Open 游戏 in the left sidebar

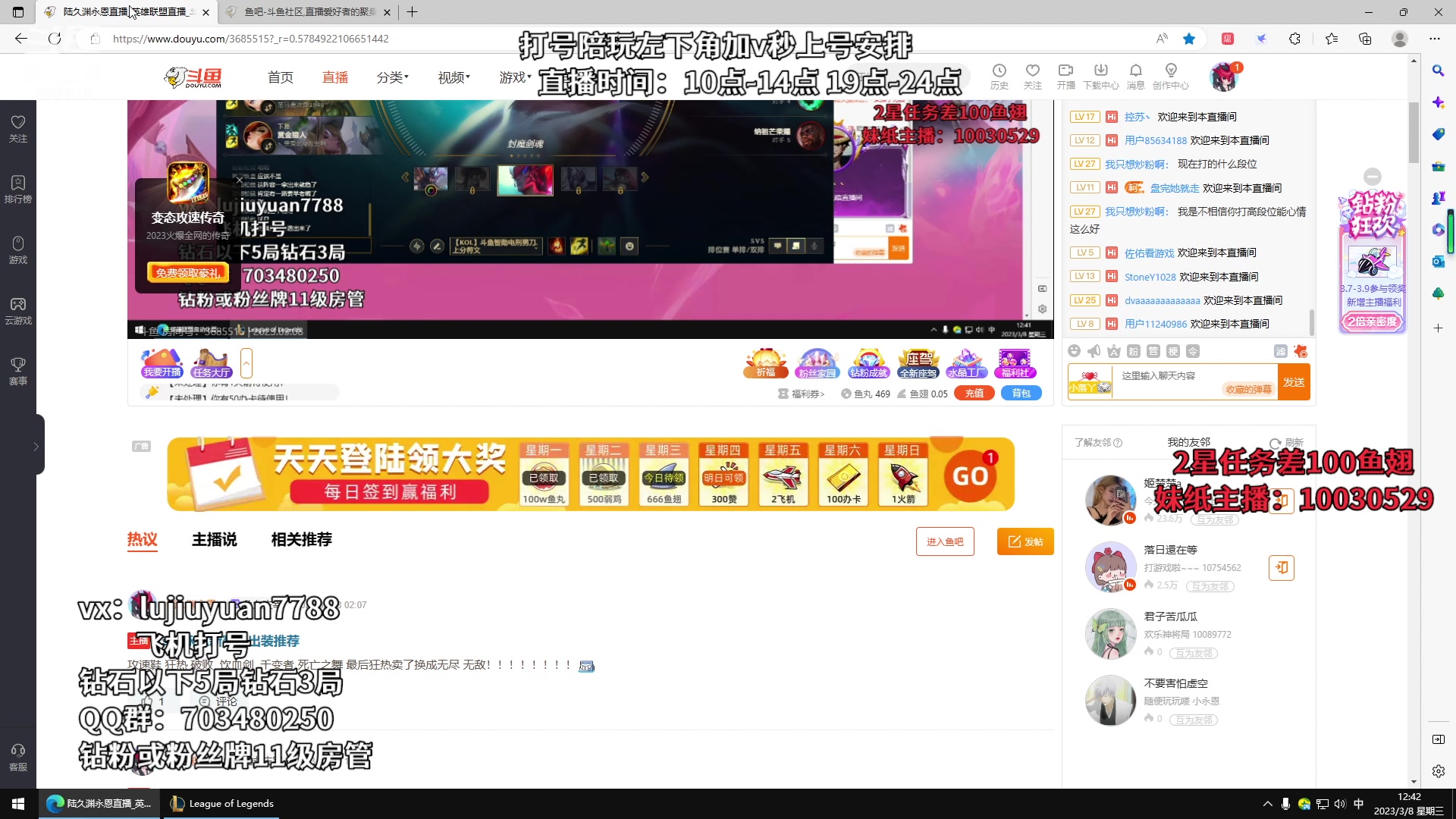click(18, 250)
